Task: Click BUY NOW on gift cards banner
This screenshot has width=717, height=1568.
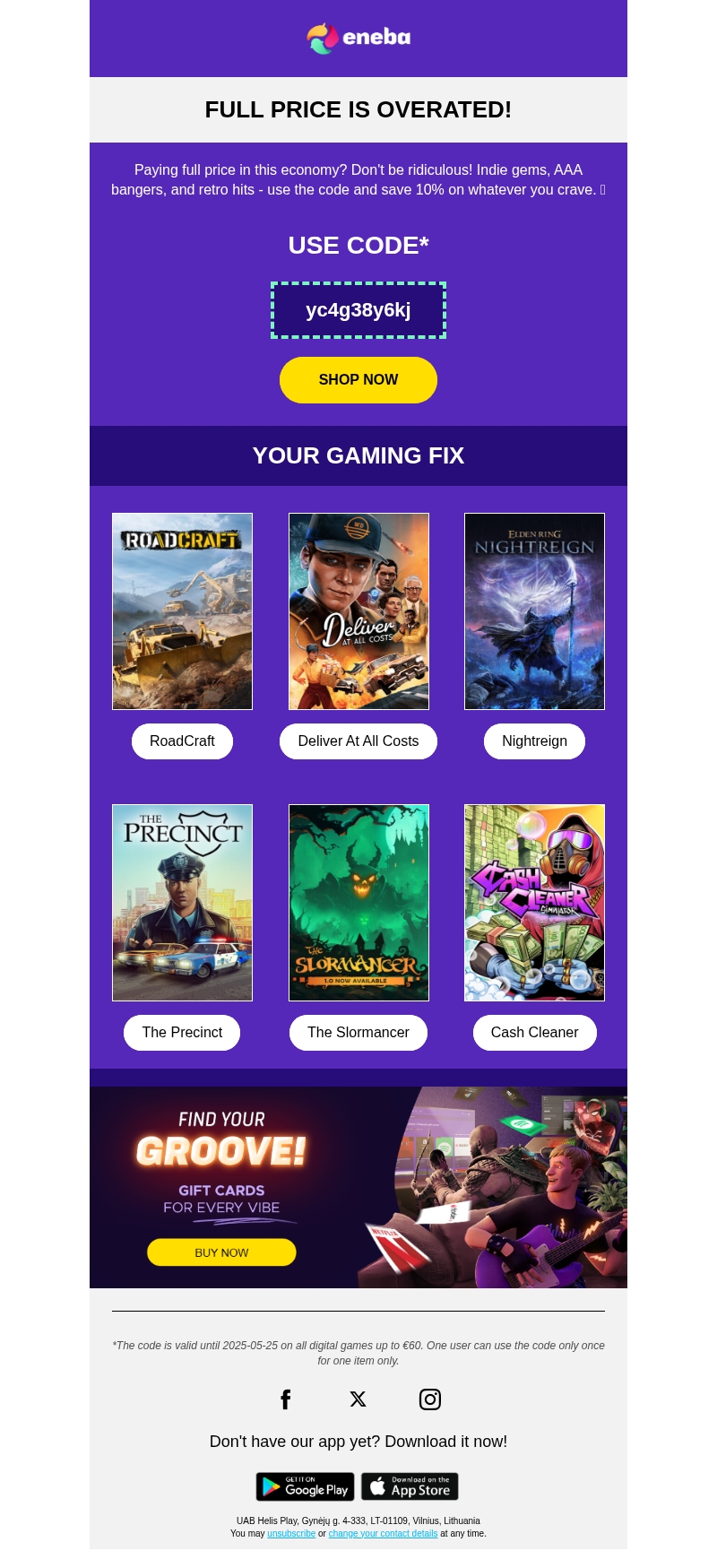Action: (x=221, y=1252)
